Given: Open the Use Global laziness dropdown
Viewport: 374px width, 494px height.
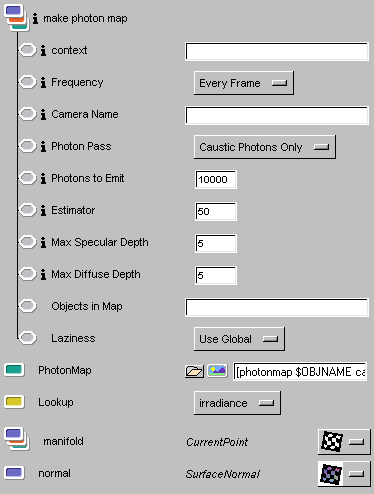Looking at the screenshot, I should point(239,339).
